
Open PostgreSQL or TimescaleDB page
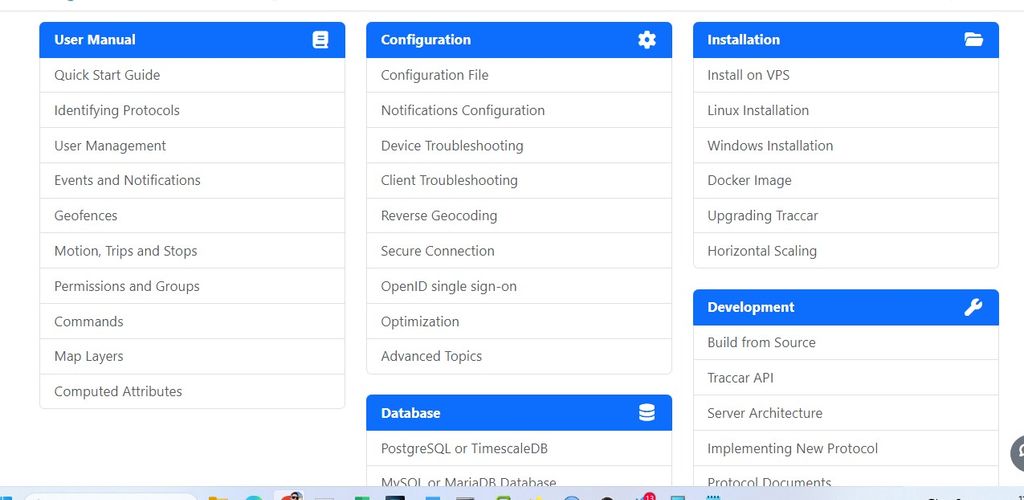(519, 448)
